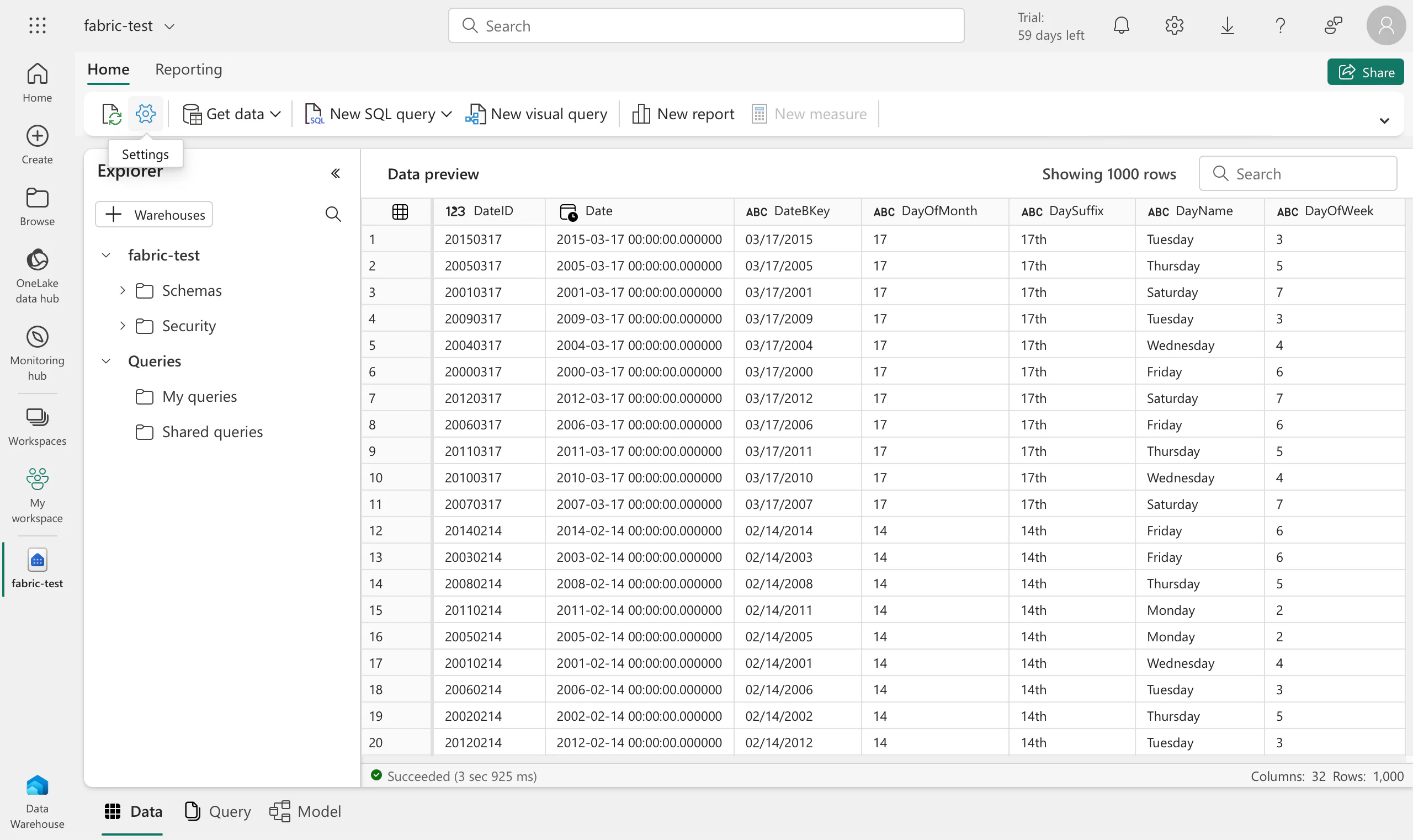Expand the ribbon with the right-side chevron

tap(1384, 120)
